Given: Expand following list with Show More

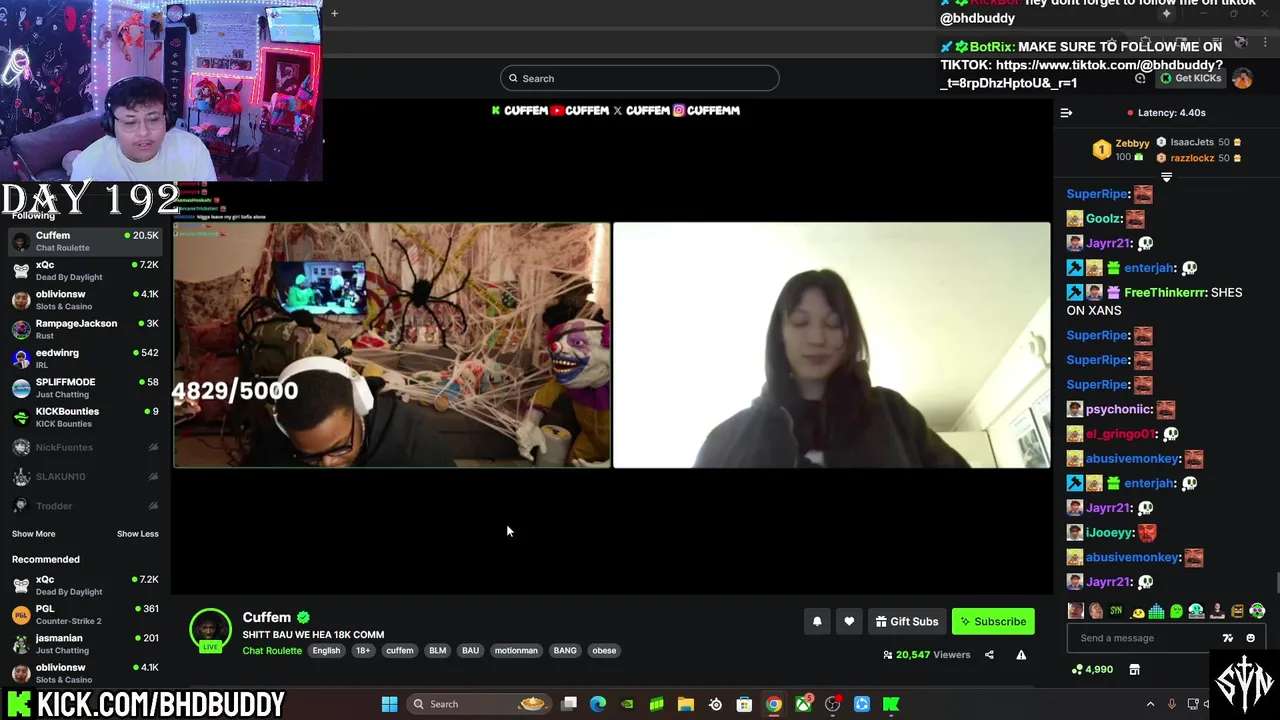Looking at the screenshot, I should click(33, 534).
